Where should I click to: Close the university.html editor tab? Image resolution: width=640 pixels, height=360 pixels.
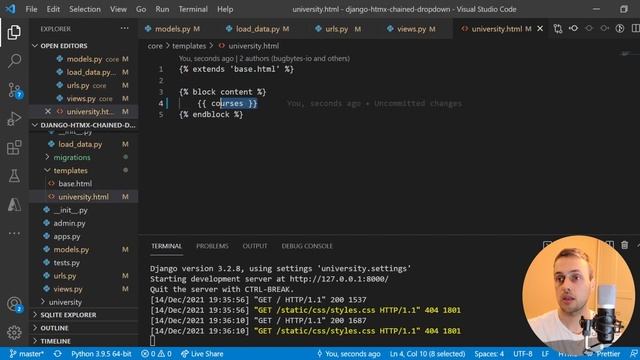[x=540, y=29]
